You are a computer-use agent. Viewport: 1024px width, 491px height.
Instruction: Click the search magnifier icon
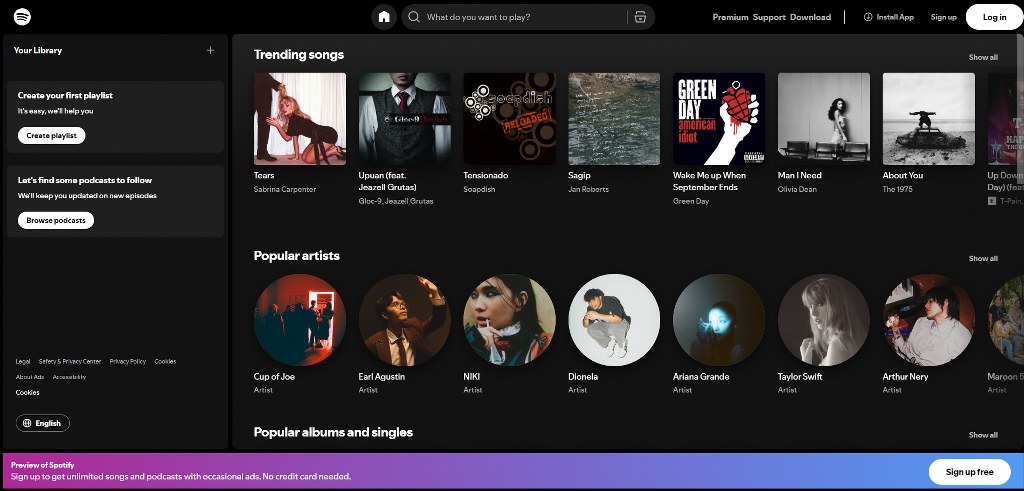tap(413, 17)
